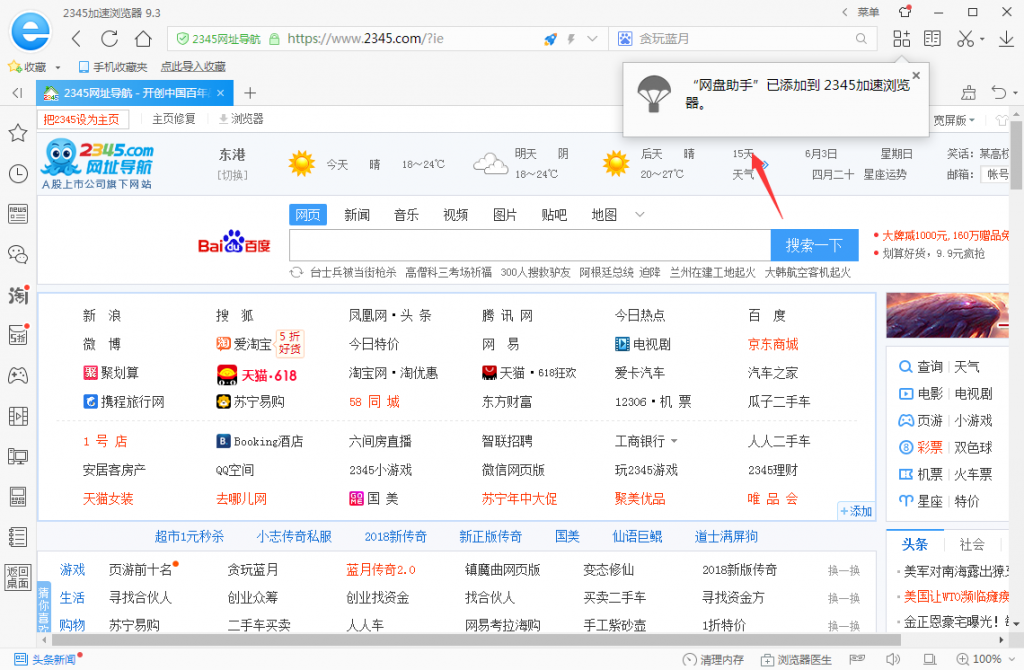Open the sidebar game controller icon
The width and height of the screenshot is (1024, 670).
[x=18, y=375]
